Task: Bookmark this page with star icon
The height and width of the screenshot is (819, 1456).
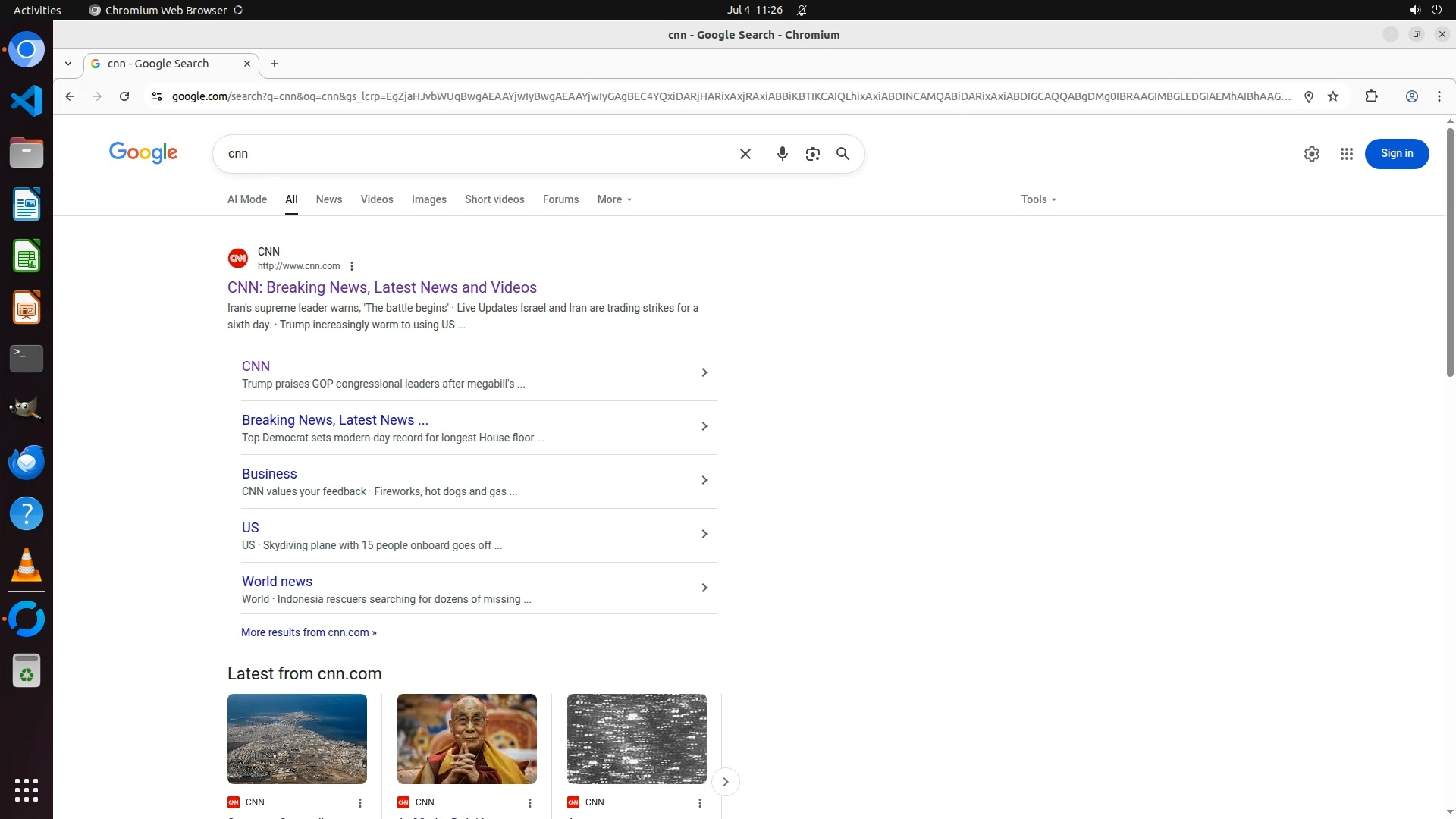Action: pyautogui.click(x=1333, y=96)
